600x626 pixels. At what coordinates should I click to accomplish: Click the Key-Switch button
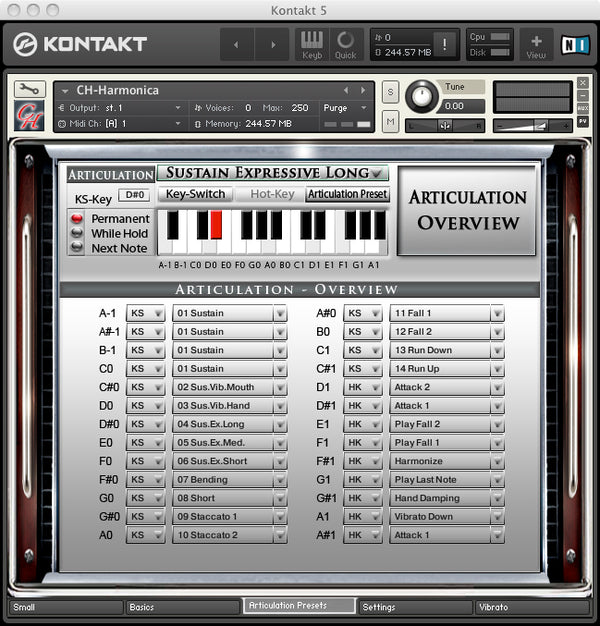pos(196,195)
